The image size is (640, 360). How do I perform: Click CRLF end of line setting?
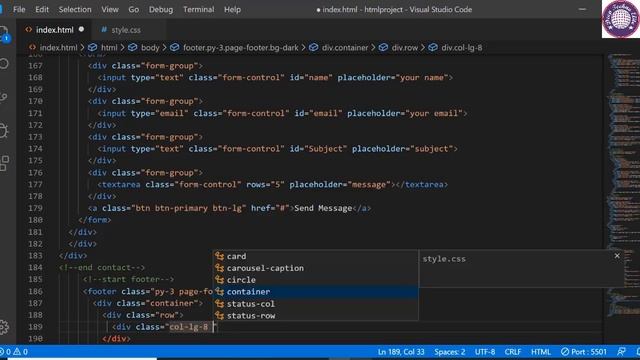512,352
